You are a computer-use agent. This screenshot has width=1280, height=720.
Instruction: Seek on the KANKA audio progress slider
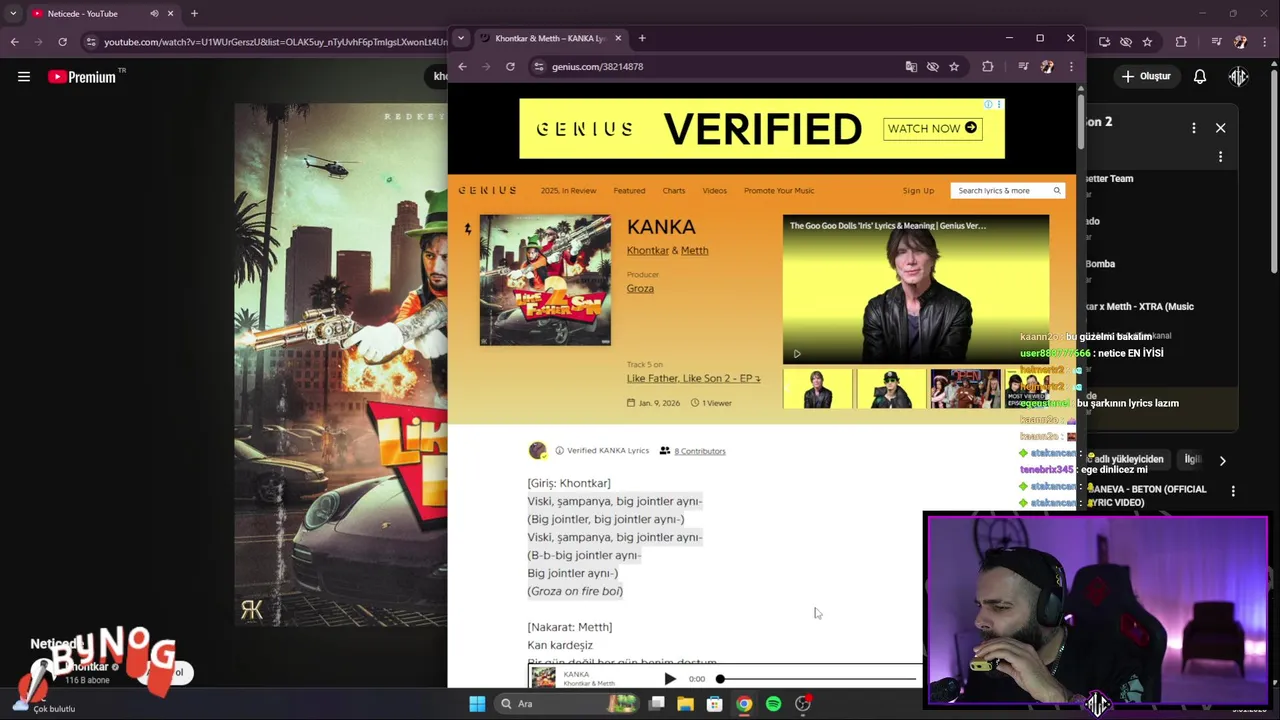[818, 679]
